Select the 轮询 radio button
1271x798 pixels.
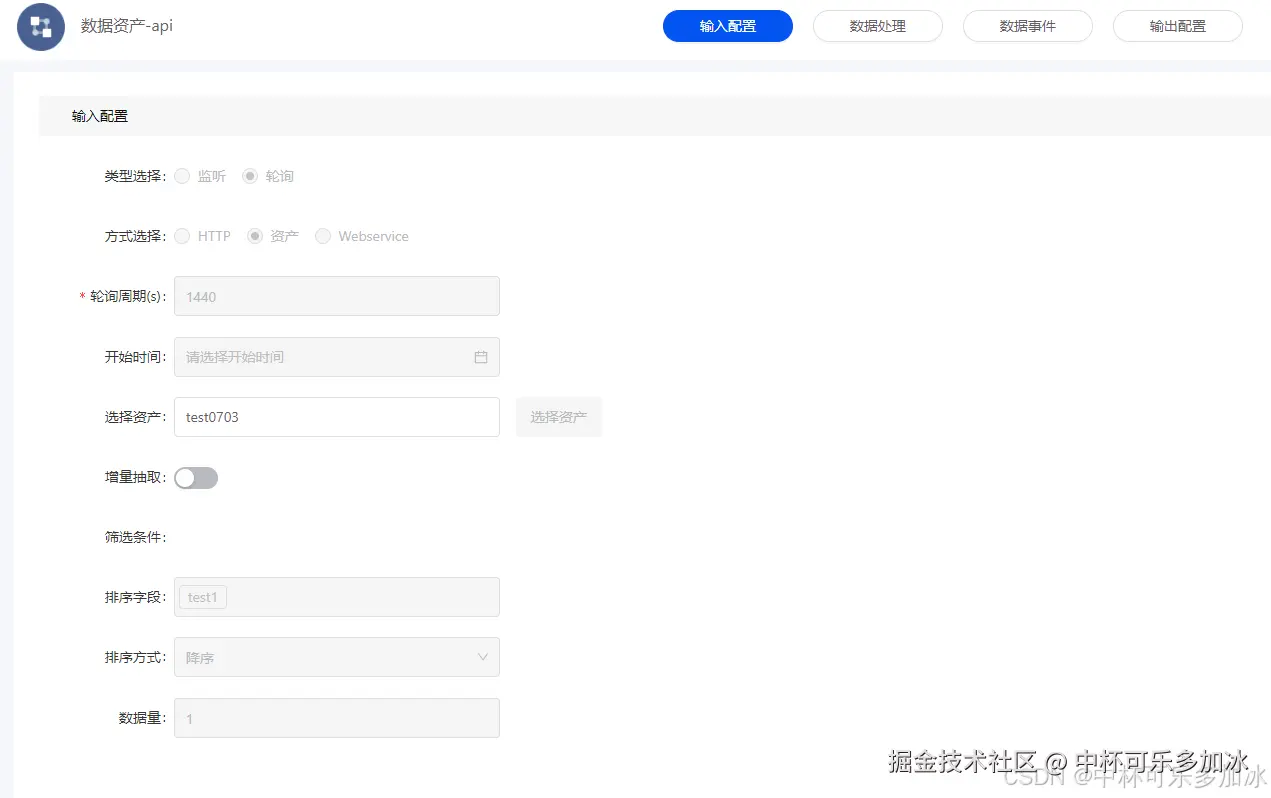pyautogui.click(x=249, y=176)
